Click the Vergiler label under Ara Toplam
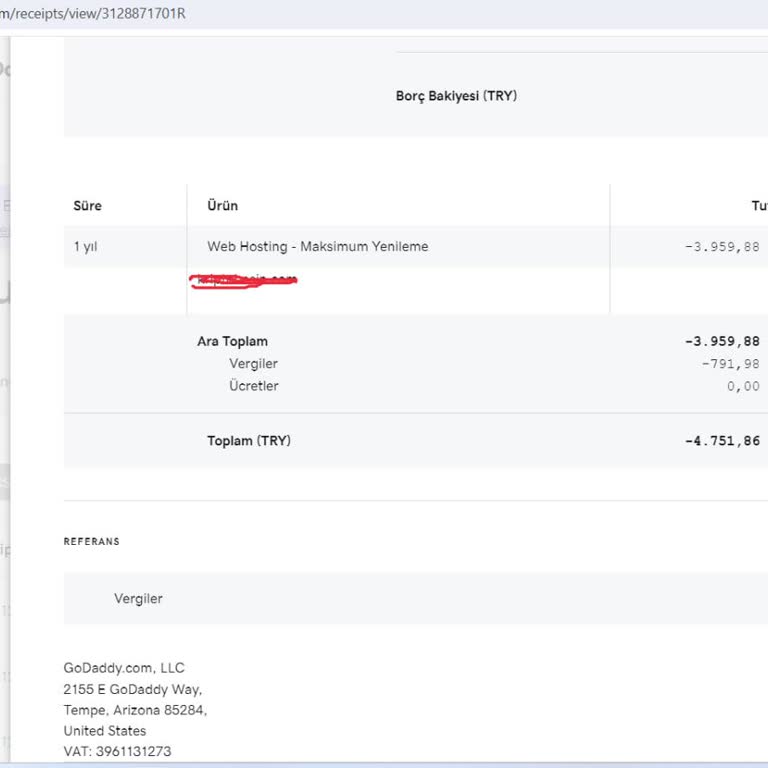Screen dimensions: 768x768 coord(253,364)
